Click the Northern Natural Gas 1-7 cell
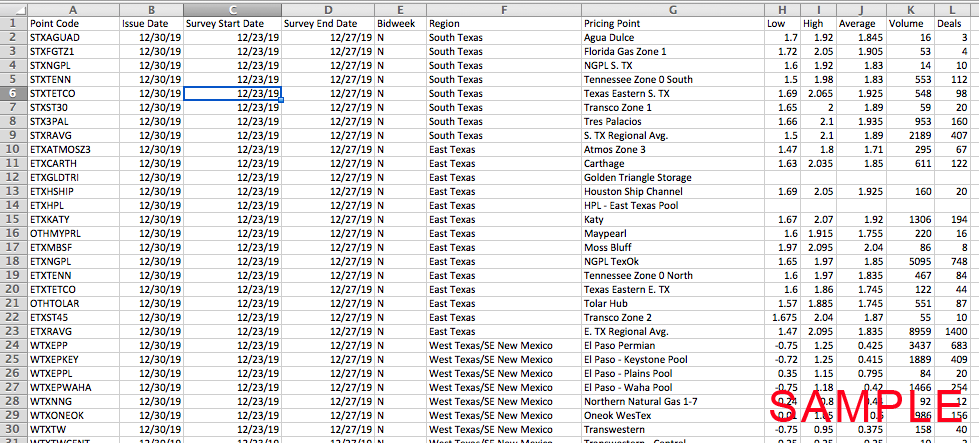Image resolution: width=979 pixels, height=443 pixels. tap(673, 401)
